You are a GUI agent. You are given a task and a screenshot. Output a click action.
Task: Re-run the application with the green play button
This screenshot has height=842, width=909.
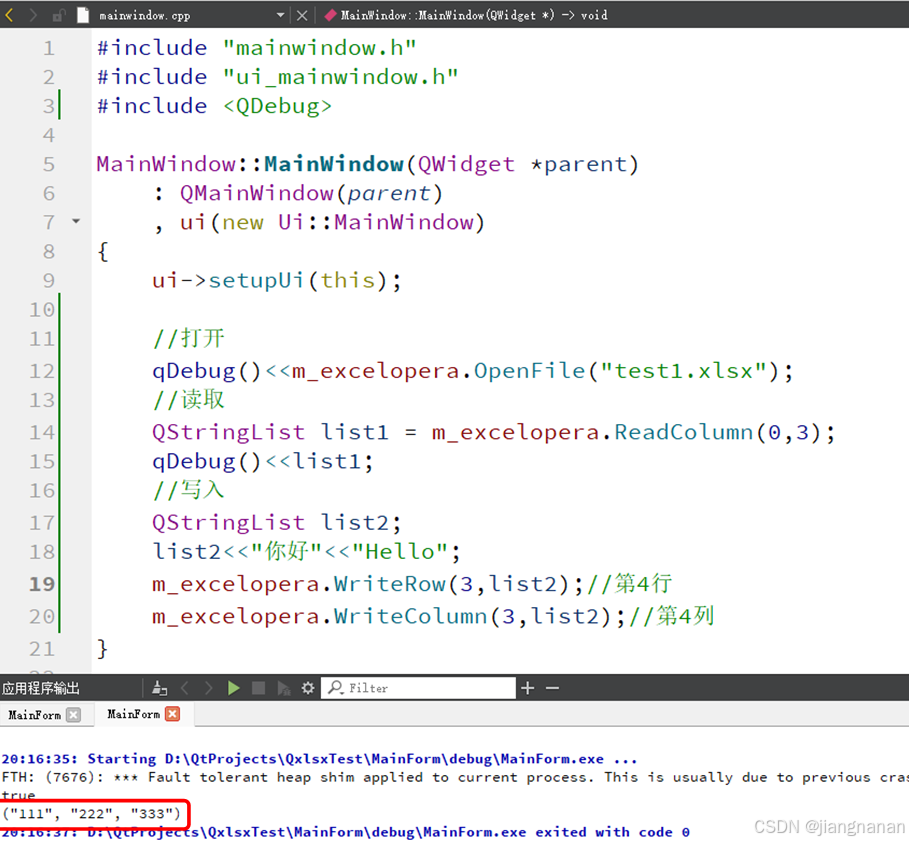234,688
